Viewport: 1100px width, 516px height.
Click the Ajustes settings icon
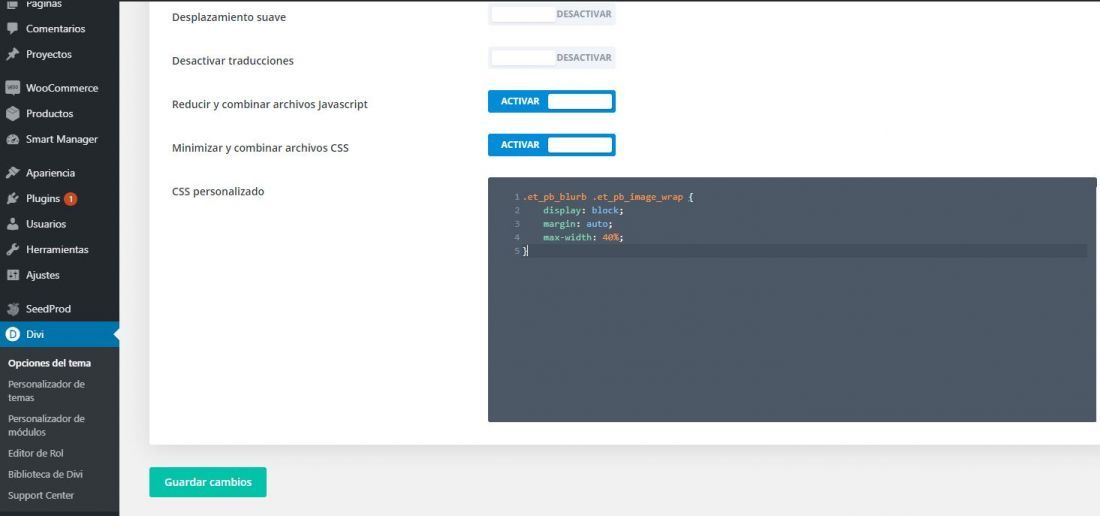click(12, 276)
